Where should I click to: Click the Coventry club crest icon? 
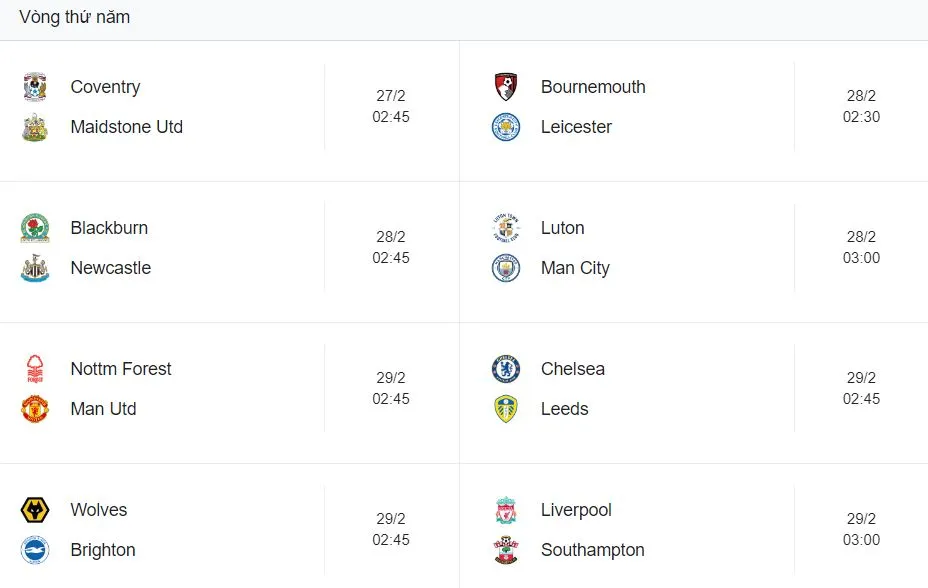pos(35,87)
